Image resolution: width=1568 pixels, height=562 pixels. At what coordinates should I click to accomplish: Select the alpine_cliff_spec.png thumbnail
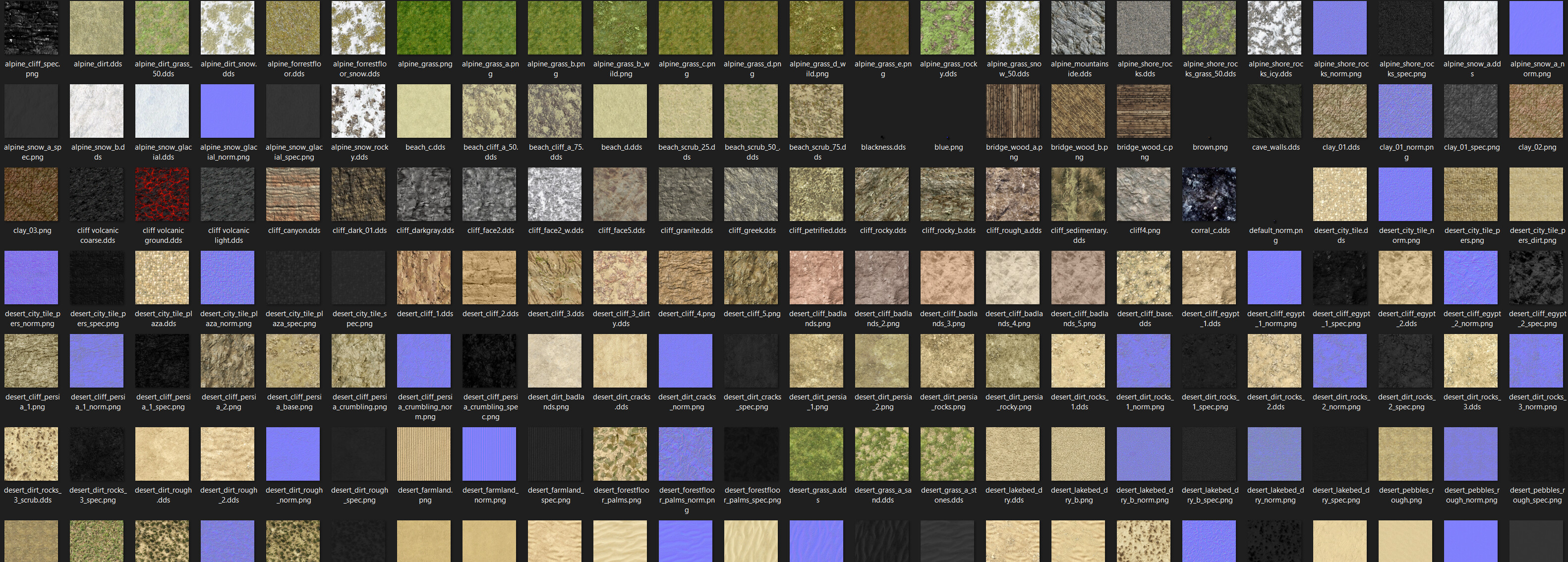tap(32, 27)
